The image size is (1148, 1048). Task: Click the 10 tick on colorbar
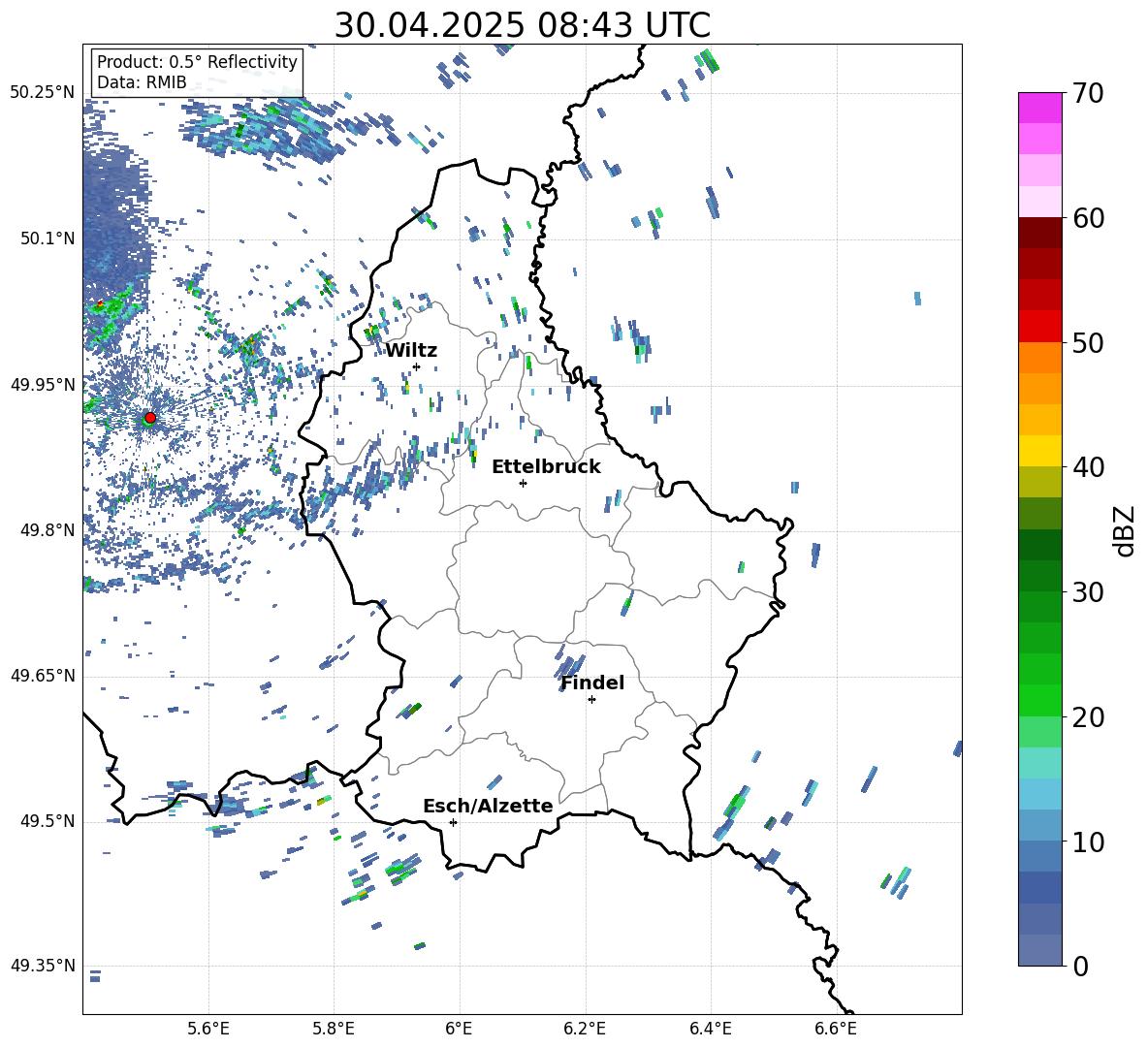pos(1088,842)
